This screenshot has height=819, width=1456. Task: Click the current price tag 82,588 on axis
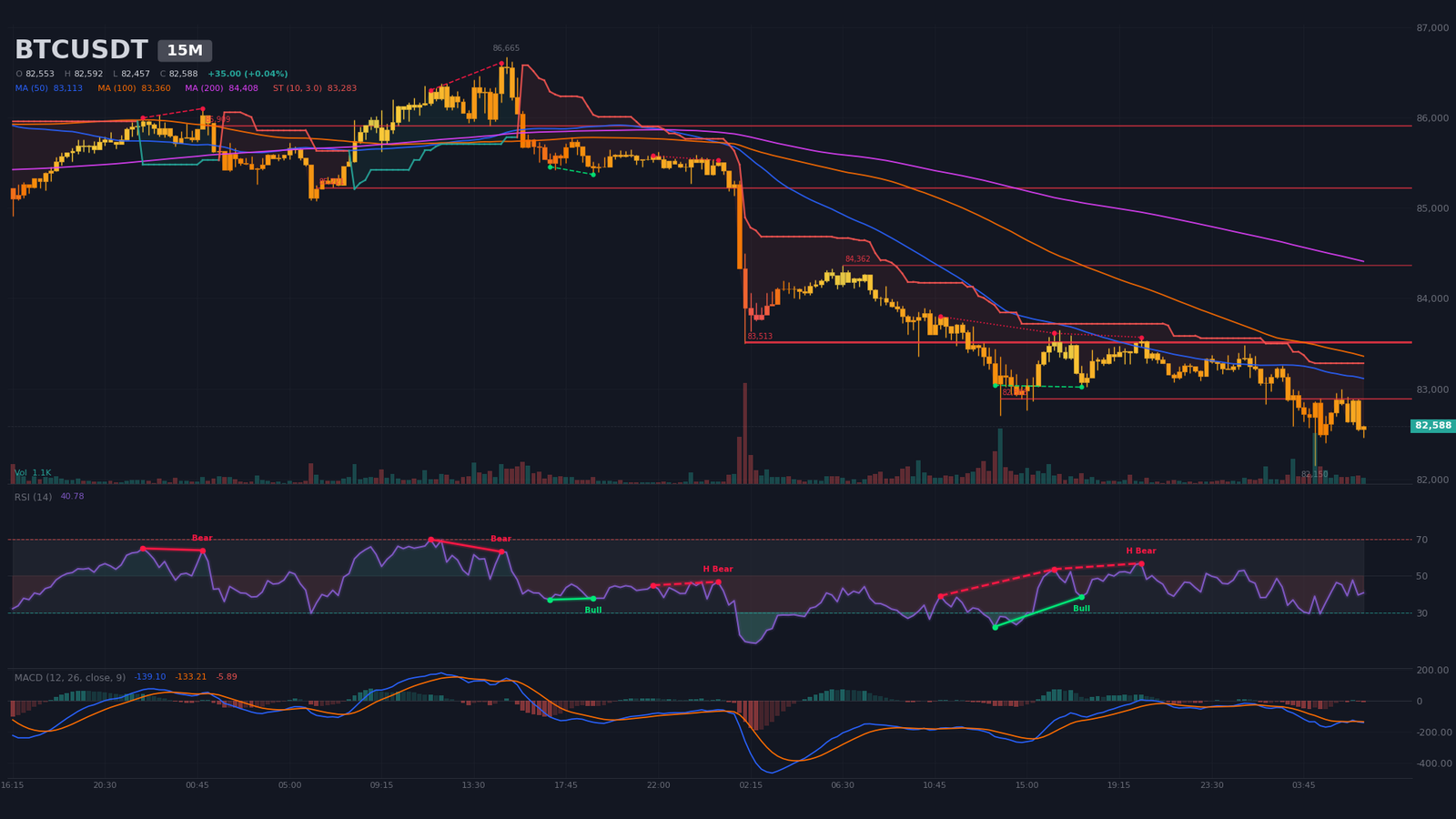pyautogui.click(x=1433, y=426)
